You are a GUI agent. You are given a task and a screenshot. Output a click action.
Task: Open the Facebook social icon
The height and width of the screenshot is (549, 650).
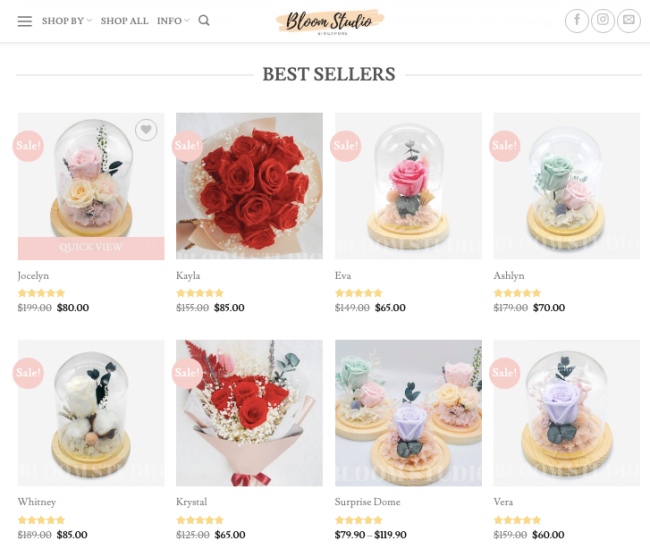(577, 20)
